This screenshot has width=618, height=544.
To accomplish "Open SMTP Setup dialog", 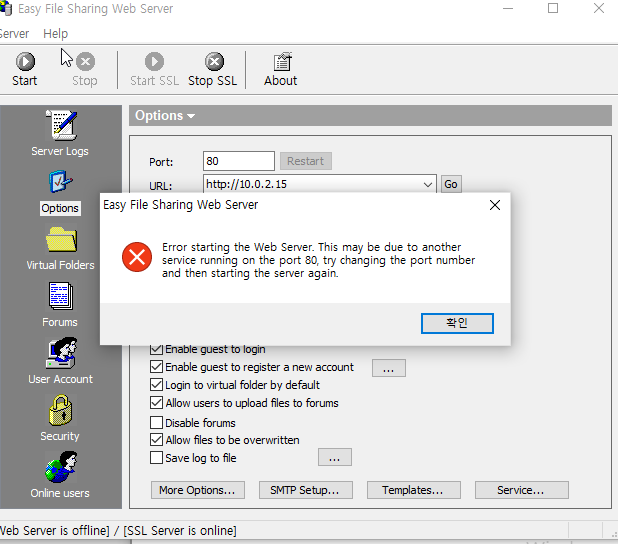I will tap(305, 490).
